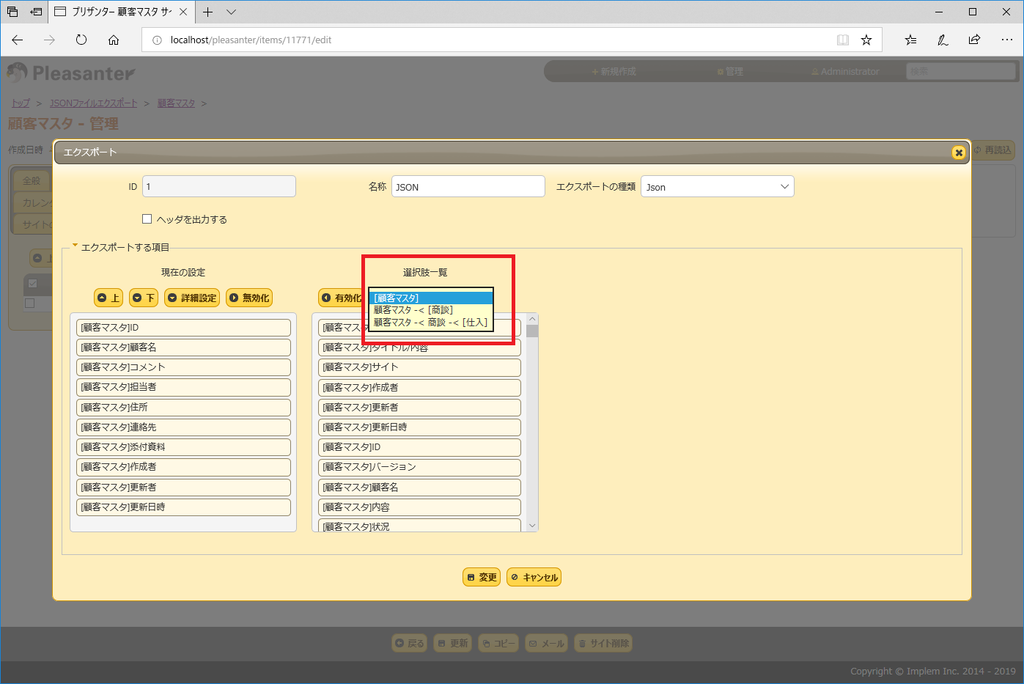This screenshot has height=684, width=1024.
Task: Click the コピー button in footer
Action: coord(499,643)
